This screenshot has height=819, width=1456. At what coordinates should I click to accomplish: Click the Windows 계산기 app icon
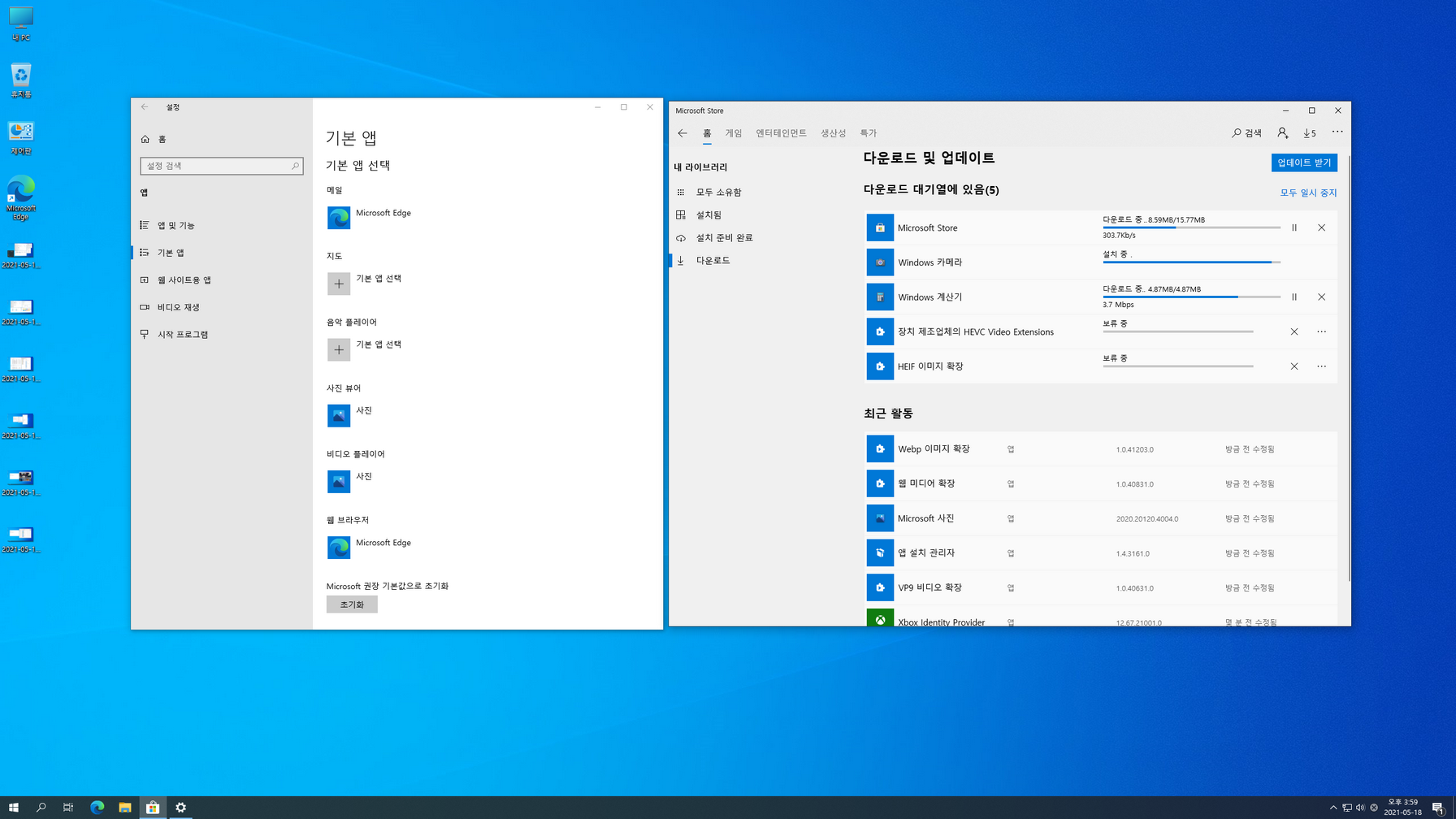click(880, 297)
